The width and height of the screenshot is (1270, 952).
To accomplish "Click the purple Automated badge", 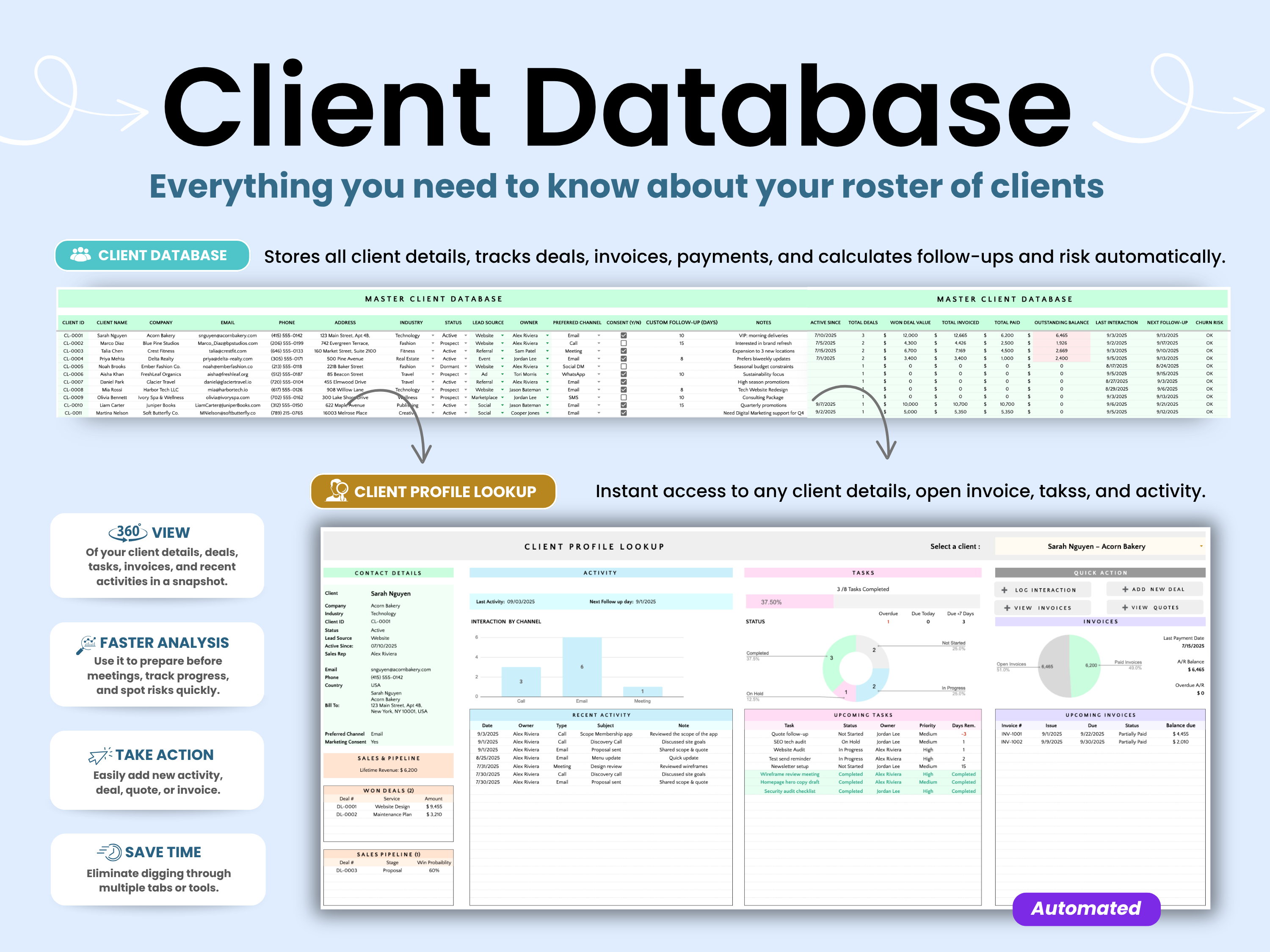I will (1086, 908).
